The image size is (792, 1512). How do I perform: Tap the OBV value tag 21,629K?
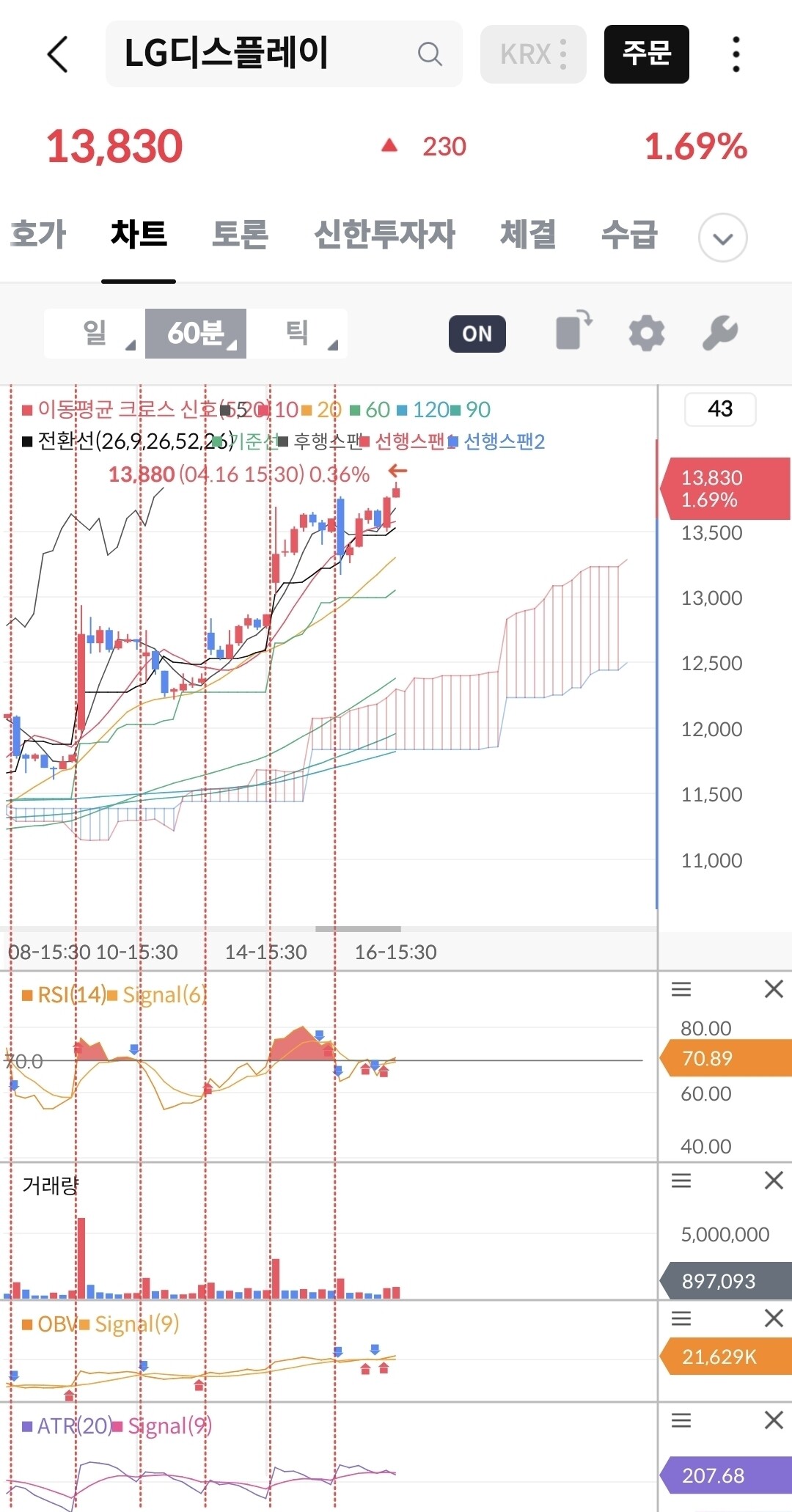point(725,1357)
